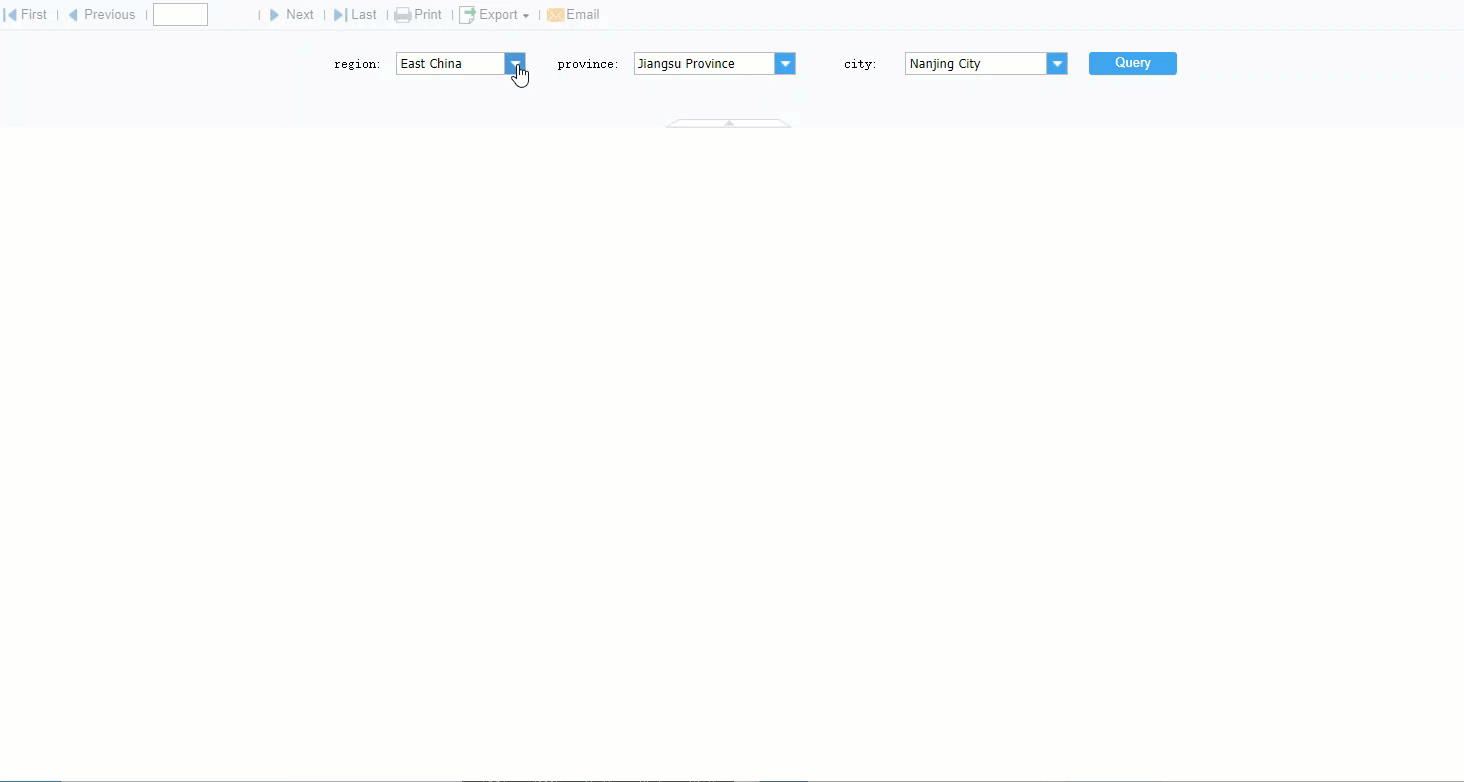1464x782 pixels.
Task: Collapse the parameter panel with the triangle control
Action: 729,122
